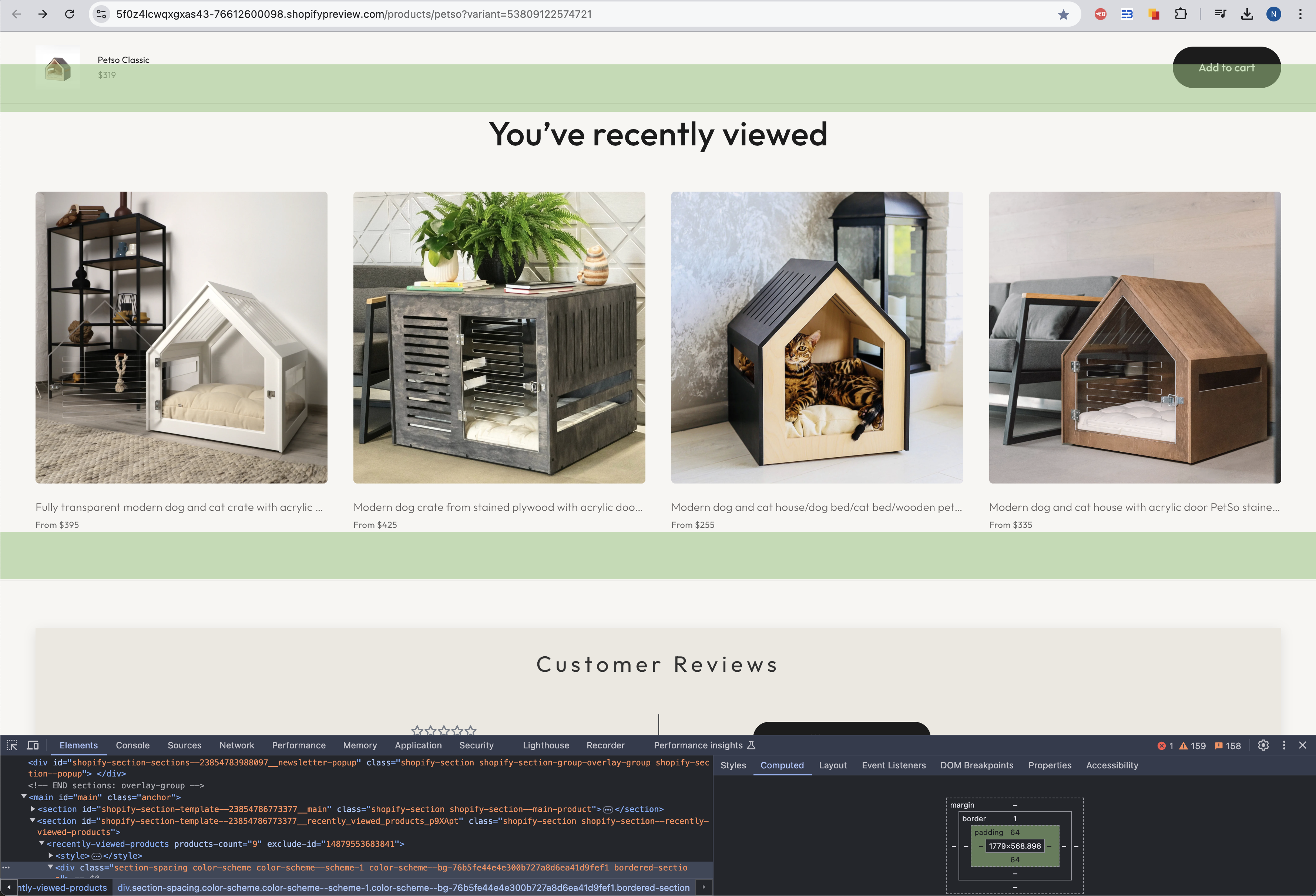Open the From $255 cat house product link
Screen dimensions: 1316x896
tap(816, 507)
